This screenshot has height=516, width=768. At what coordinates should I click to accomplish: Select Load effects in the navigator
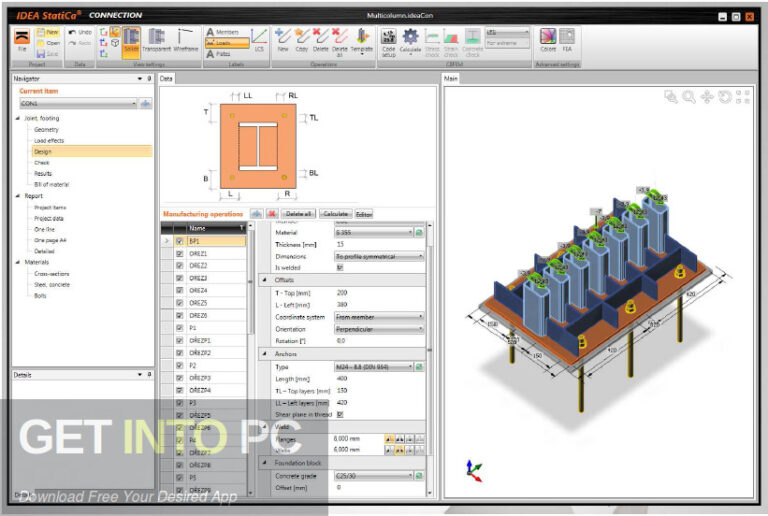point(49,141)
